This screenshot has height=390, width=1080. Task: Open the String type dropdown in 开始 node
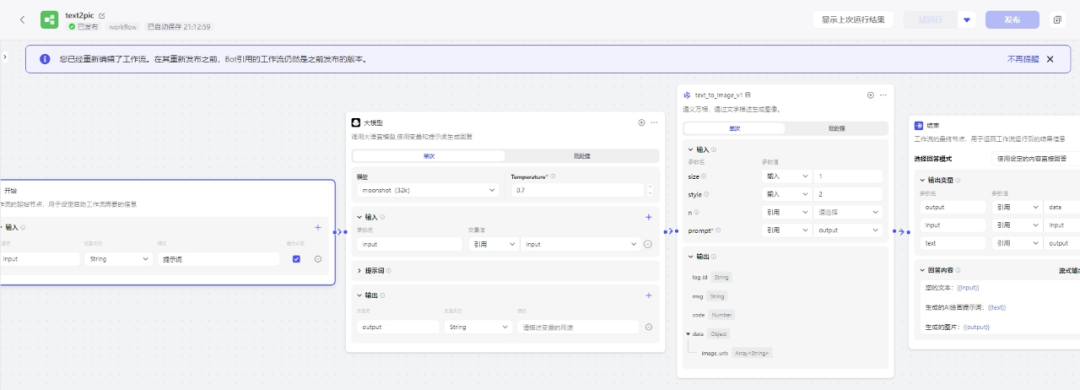pyautogui.click(x=118, y=259)
